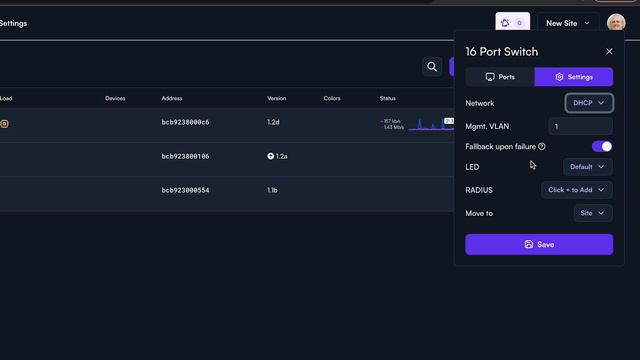Expand the RADIUS Click + to Add dropdown
640x360 pixels.
(577, 190)
